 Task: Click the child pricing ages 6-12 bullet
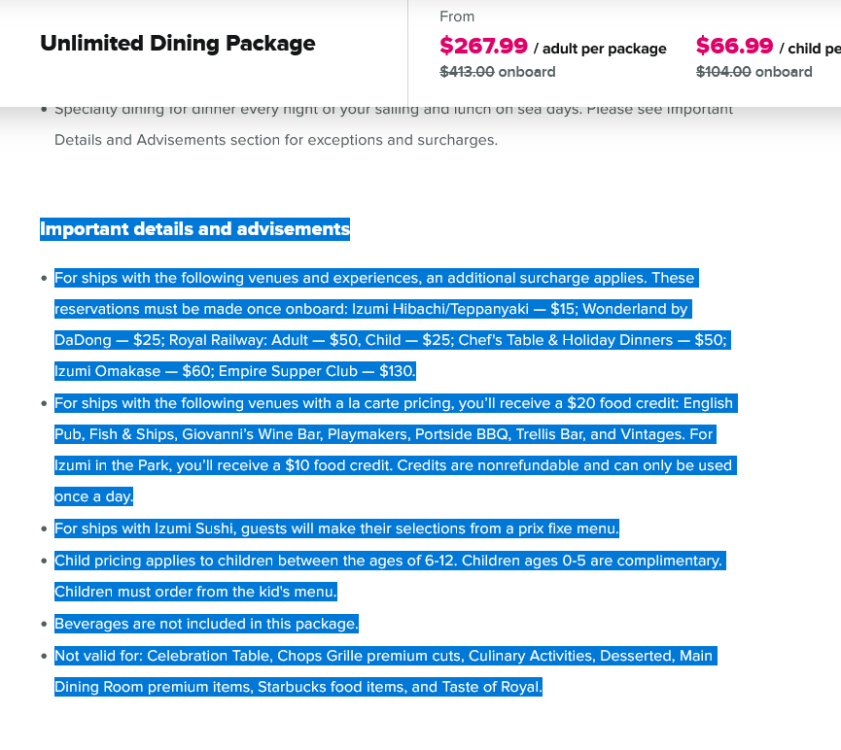pos(390,561)
